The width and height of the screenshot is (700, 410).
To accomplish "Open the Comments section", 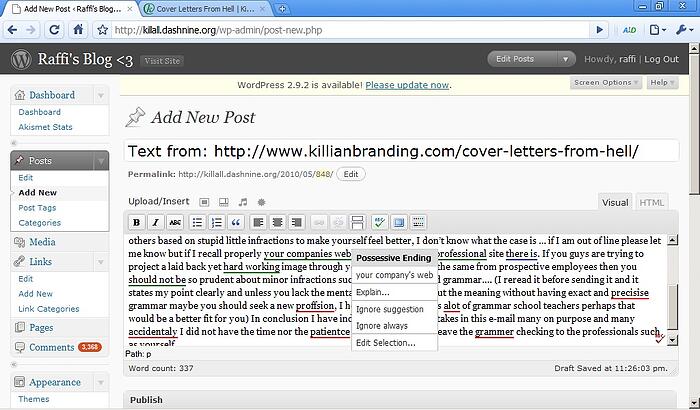I will pyautogui.click(x=52, y=347).
